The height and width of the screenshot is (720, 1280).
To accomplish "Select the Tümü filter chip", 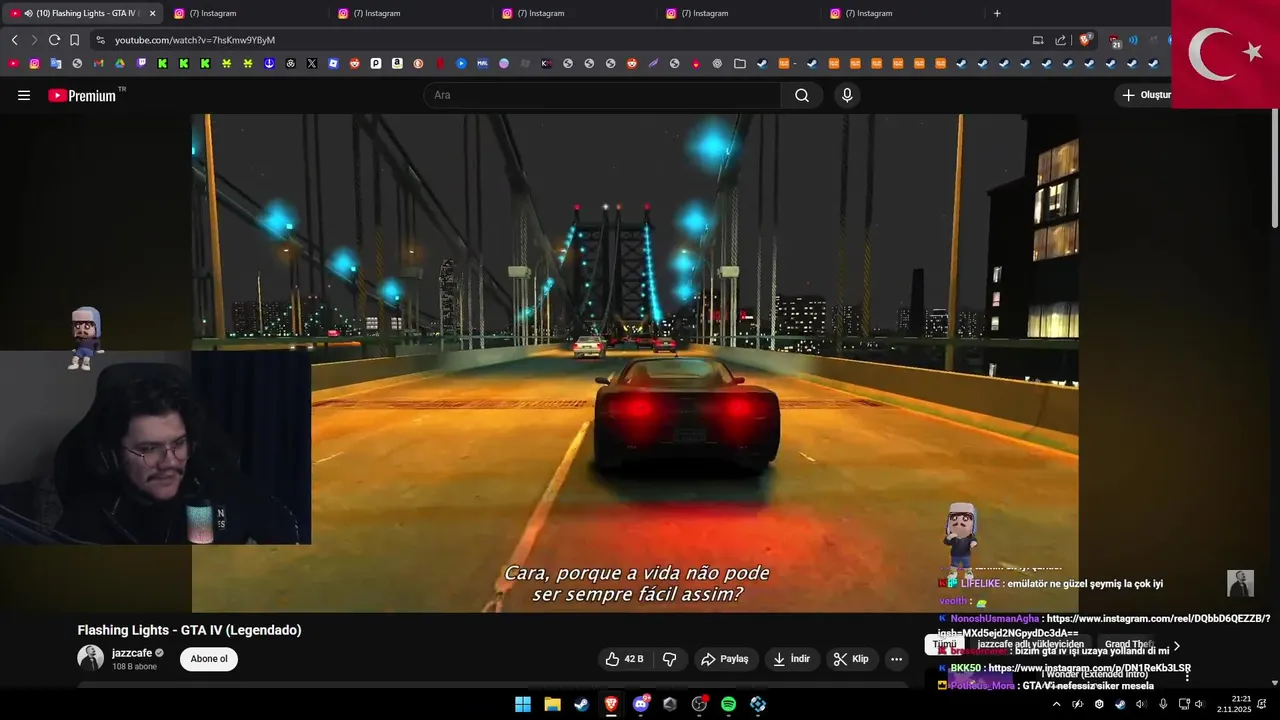I will 944,645.
